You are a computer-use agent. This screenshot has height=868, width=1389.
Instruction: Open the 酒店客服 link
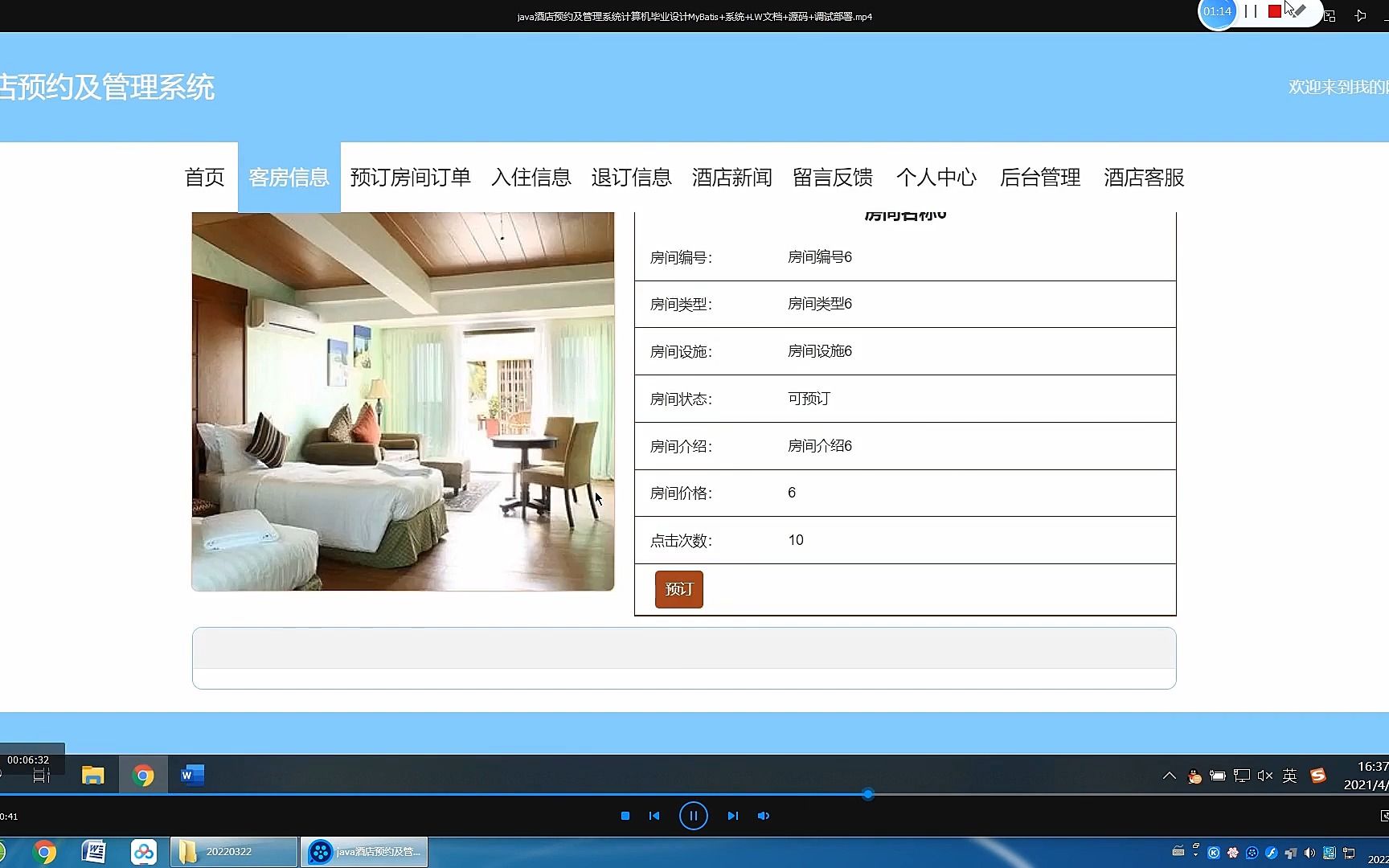pyautogui.click(x=1143, y=178)
